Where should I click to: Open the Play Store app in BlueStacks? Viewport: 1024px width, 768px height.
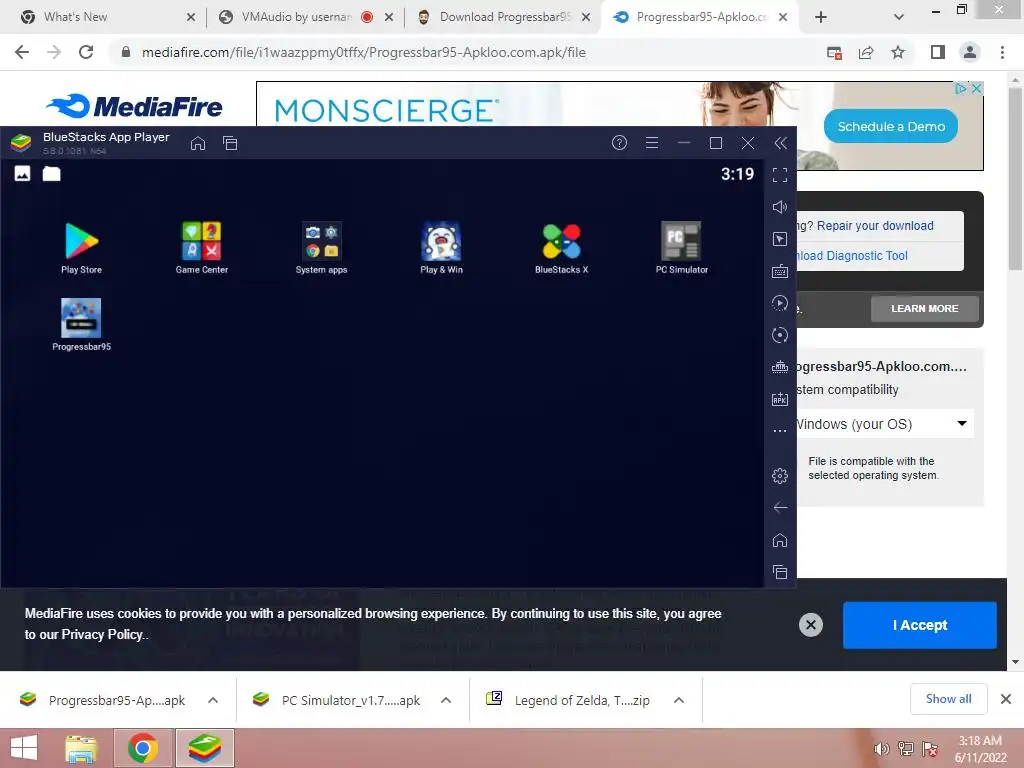pos(82,248)
